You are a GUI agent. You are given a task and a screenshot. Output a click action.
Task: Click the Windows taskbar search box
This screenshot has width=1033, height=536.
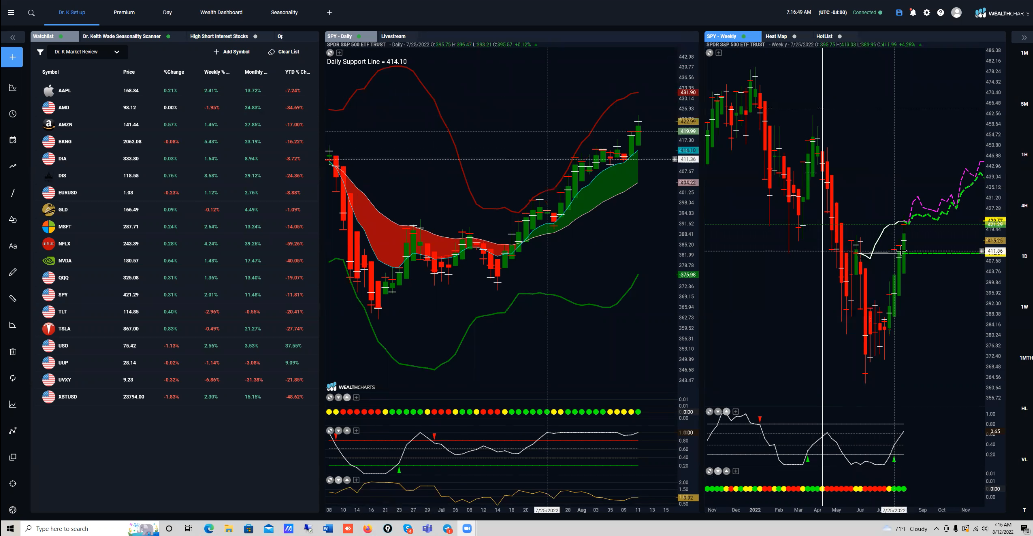[91, 529]
